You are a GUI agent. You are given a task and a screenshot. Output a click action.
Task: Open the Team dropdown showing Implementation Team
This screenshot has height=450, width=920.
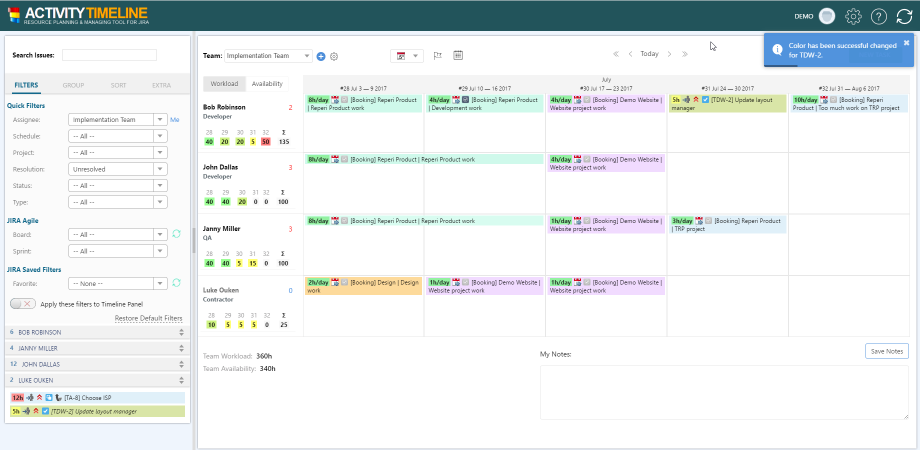[x=268, y=56]
